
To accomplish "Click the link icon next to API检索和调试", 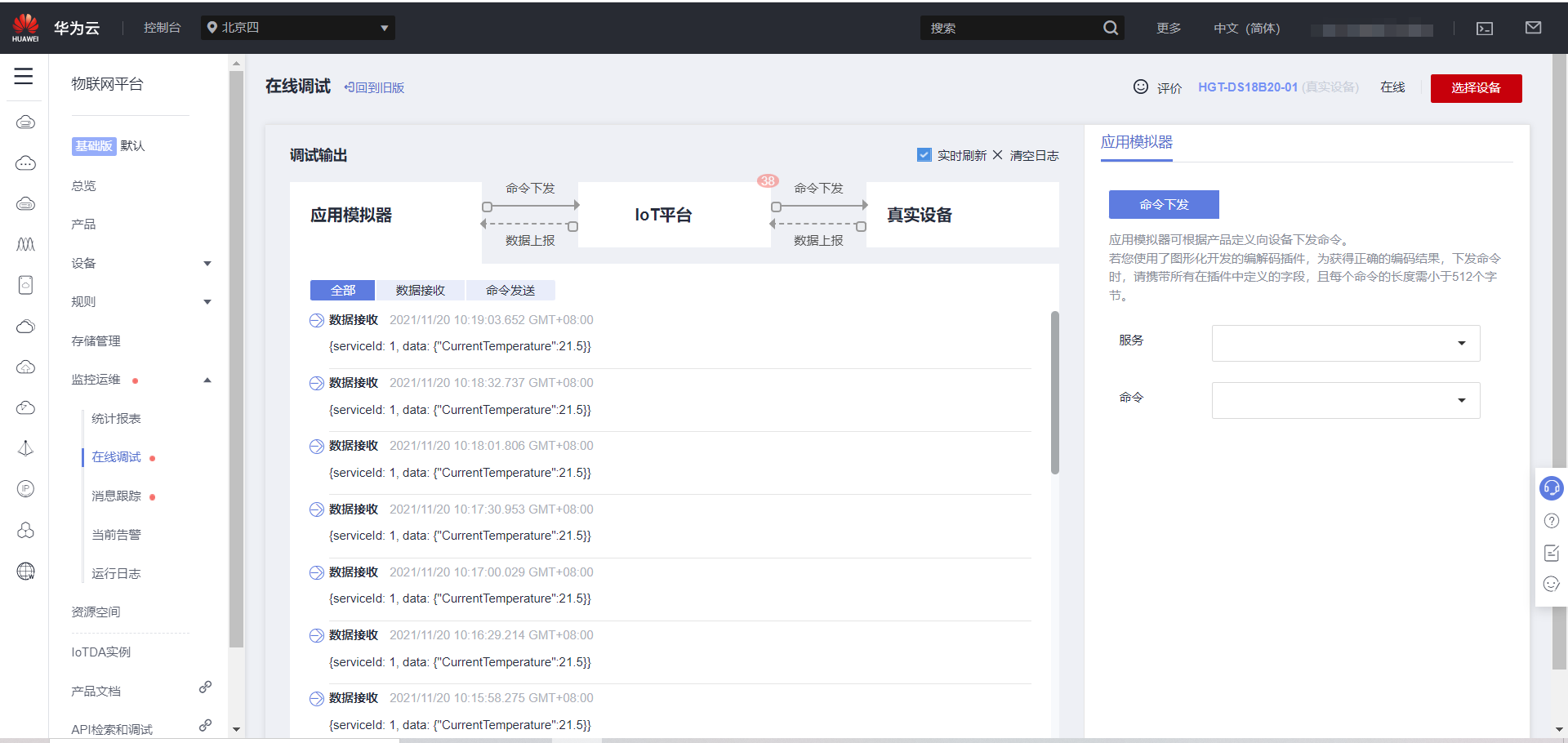I will pyautogui.click(x=205, y=725).
